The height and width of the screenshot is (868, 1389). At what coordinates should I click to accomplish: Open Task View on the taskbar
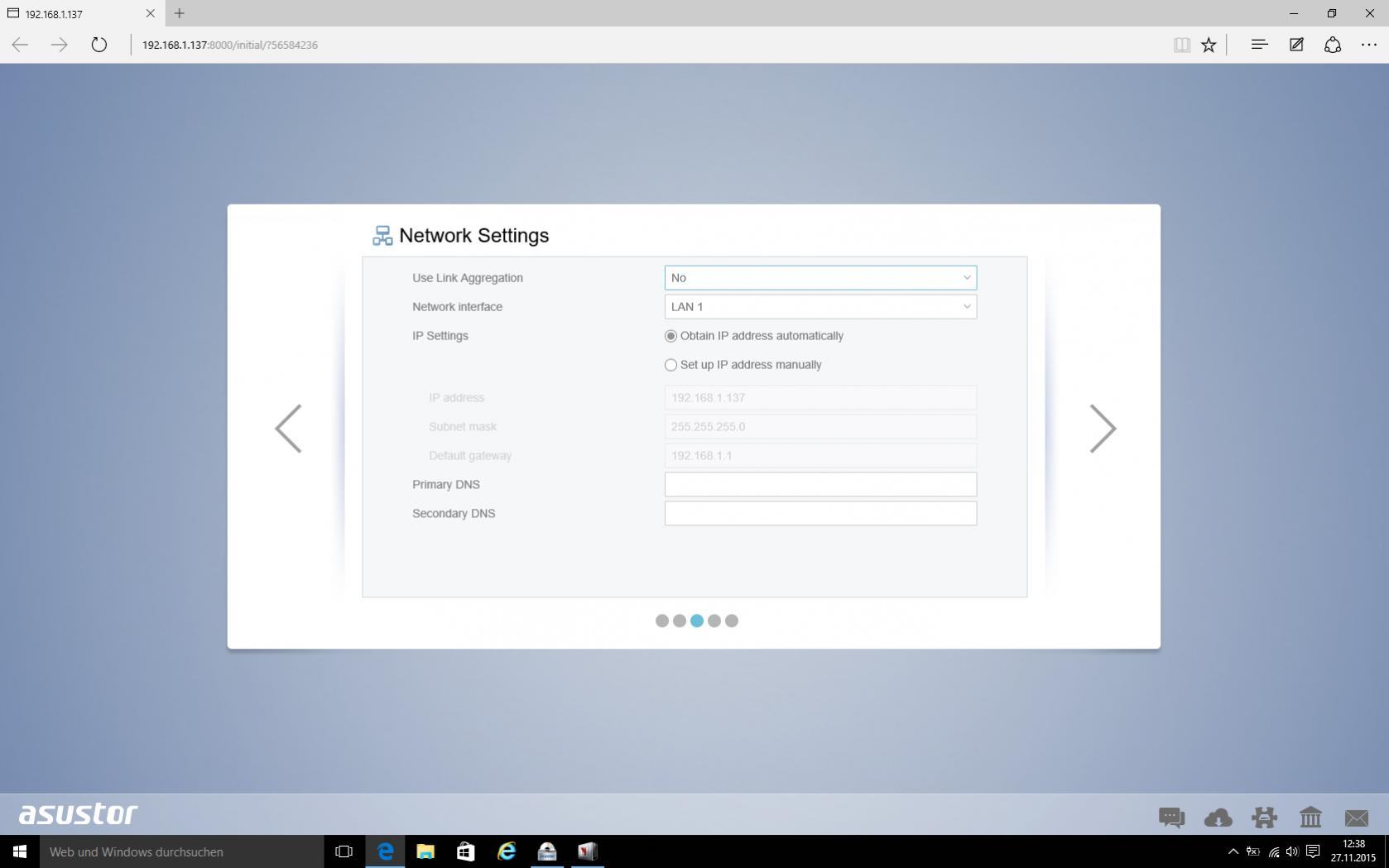(344, 851)
